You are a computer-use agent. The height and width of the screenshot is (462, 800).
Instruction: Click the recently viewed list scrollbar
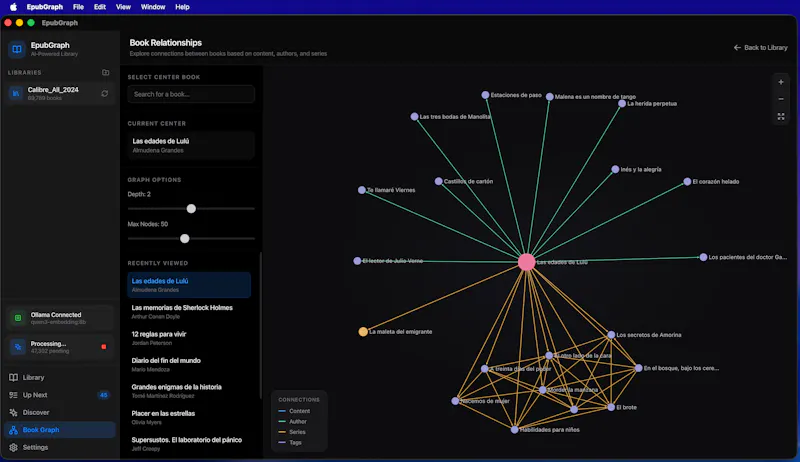click(x=261, y=325)
